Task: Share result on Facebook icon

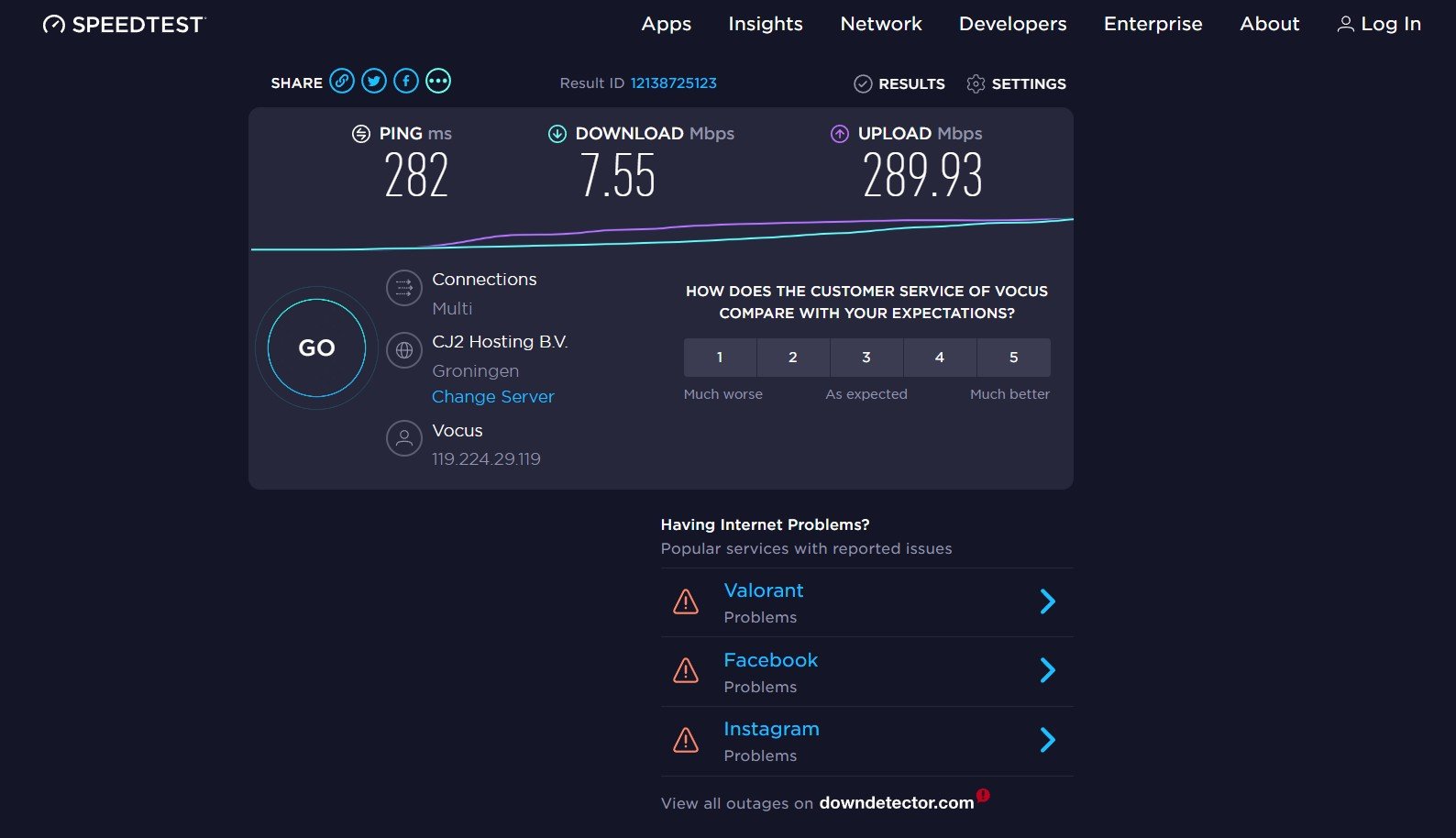Action: pos(406,82)
